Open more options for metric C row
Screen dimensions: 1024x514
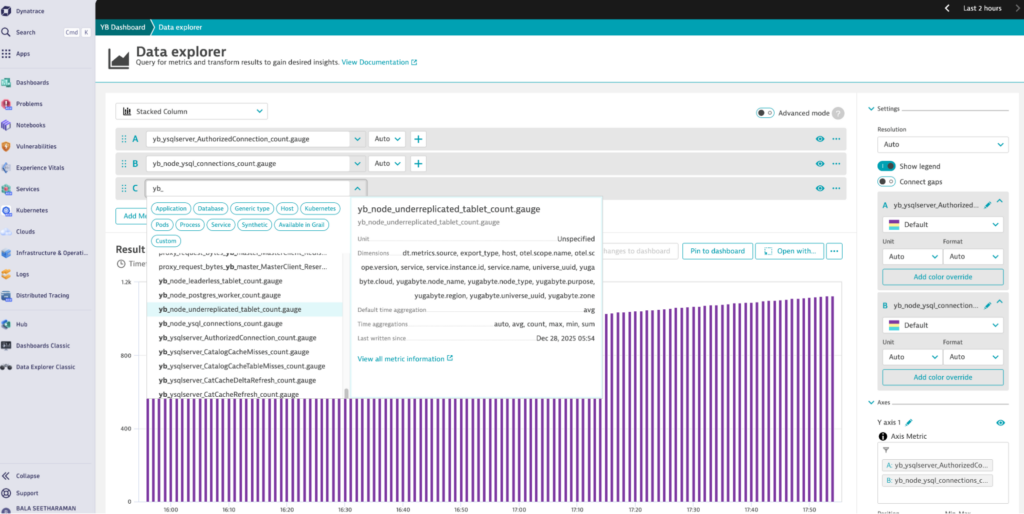836,188
